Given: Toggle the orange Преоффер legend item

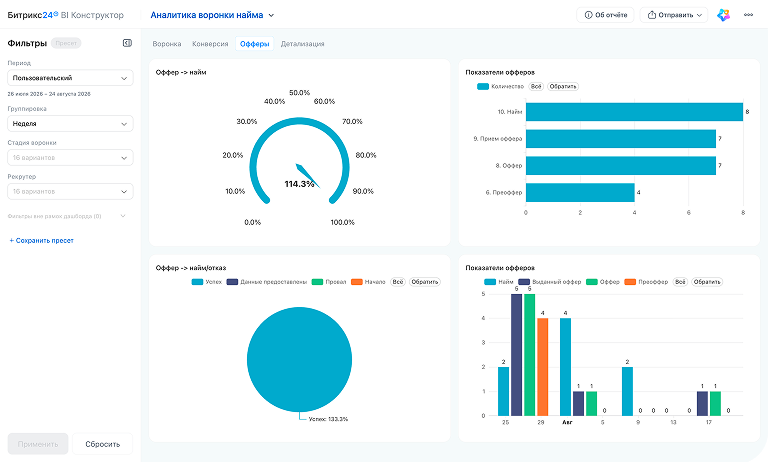Looking at the screenshot, I should pos(647,282).
